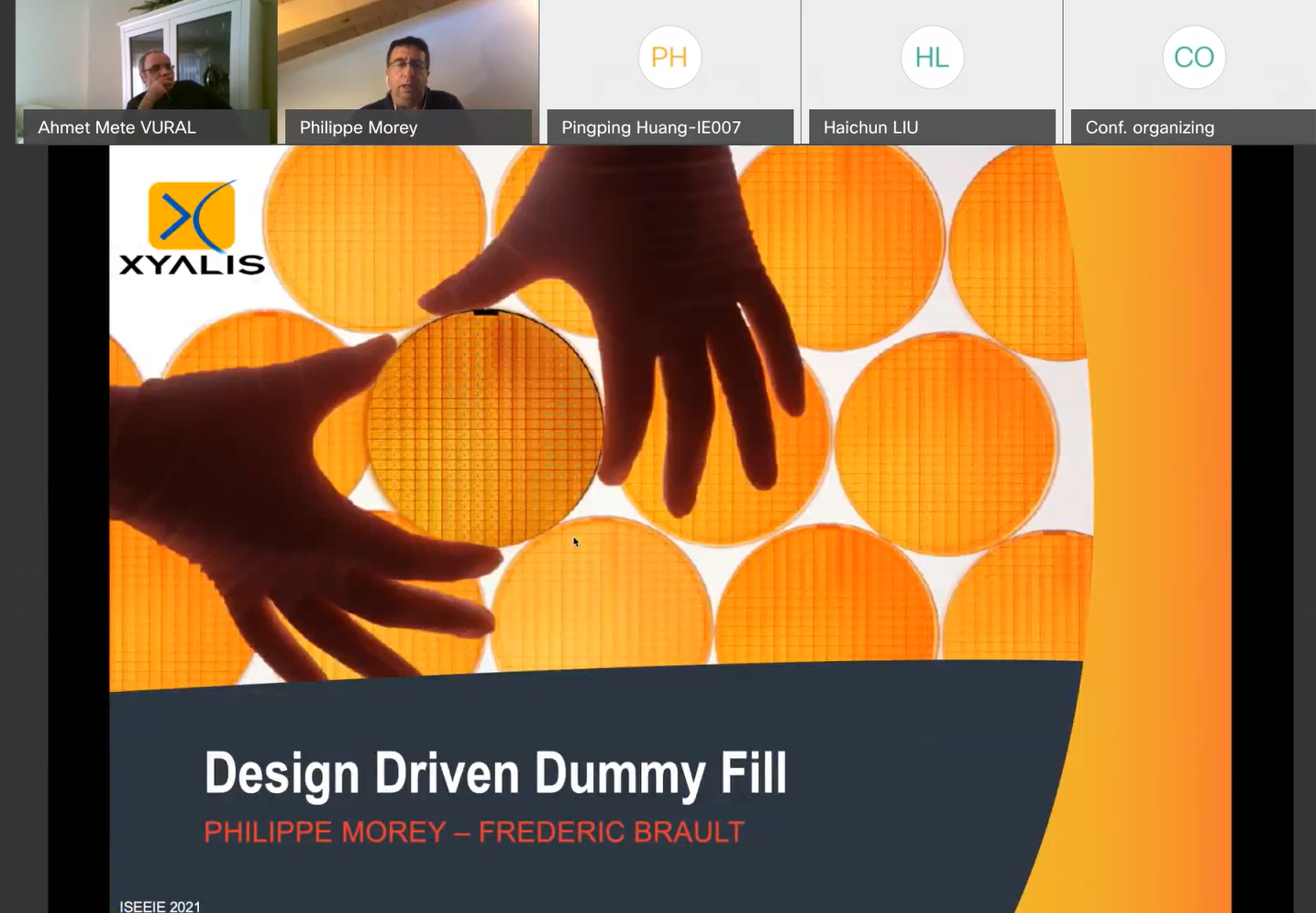Click the Philippe Morey participant name label
This screenshot has width=1316, height=913.
point(359,127)
